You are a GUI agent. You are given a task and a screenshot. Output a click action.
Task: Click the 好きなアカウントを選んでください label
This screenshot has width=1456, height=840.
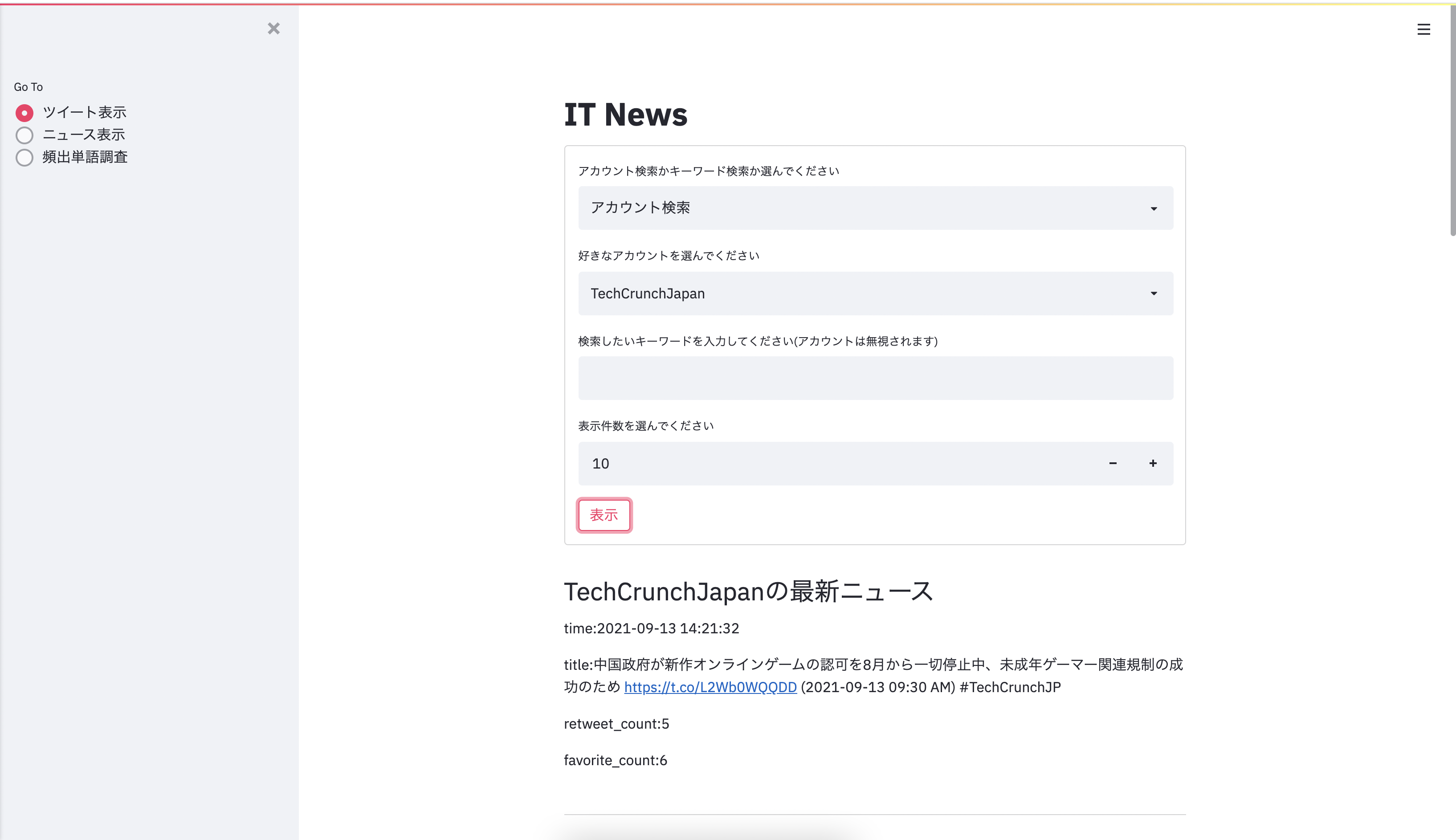(669, 256)
